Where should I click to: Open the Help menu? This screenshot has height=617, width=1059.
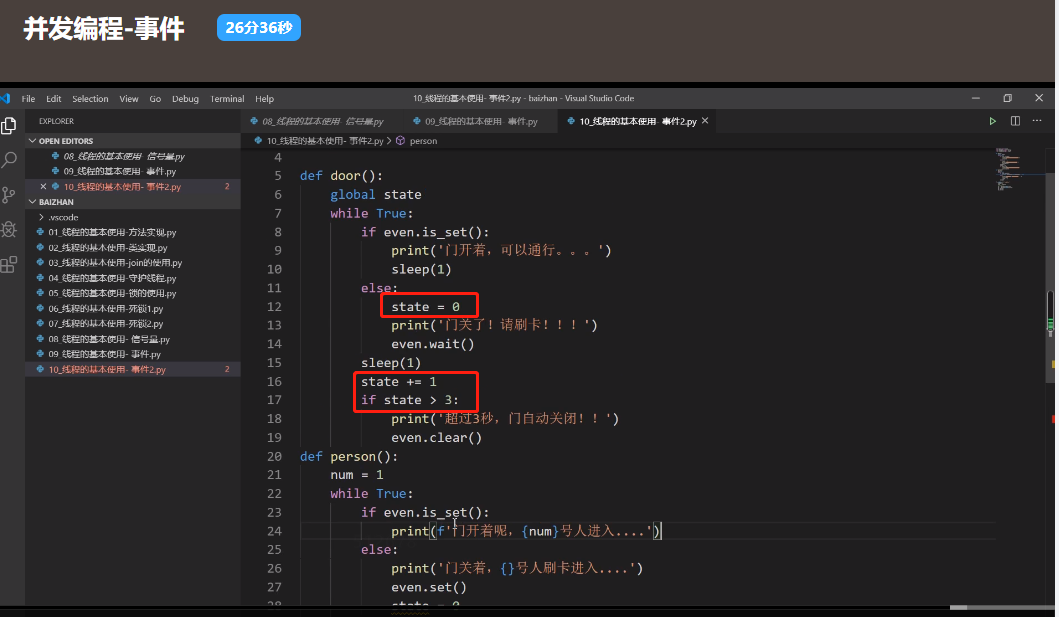coord(264,99)
